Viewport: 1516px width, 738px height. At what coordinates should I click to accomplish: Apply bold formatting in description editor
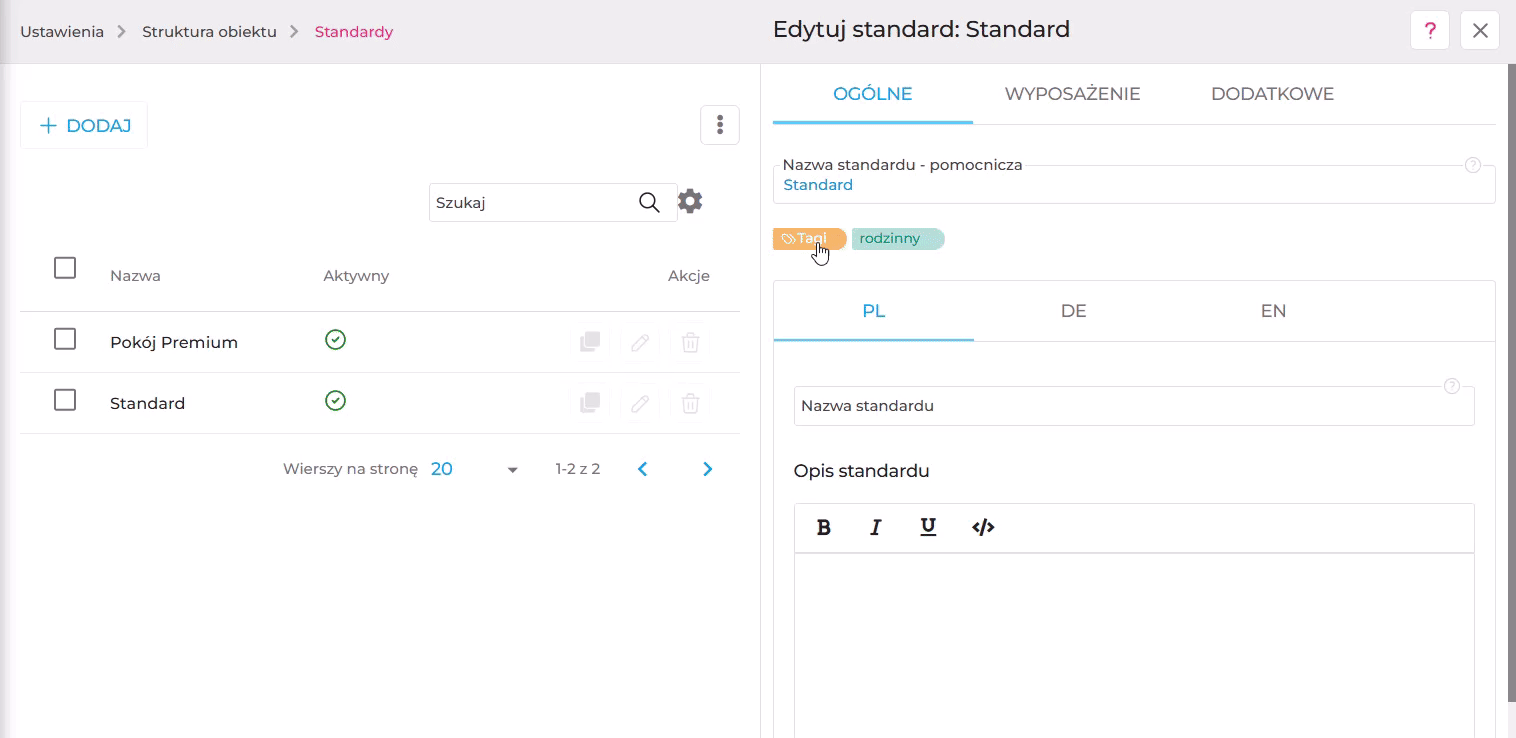824,528
